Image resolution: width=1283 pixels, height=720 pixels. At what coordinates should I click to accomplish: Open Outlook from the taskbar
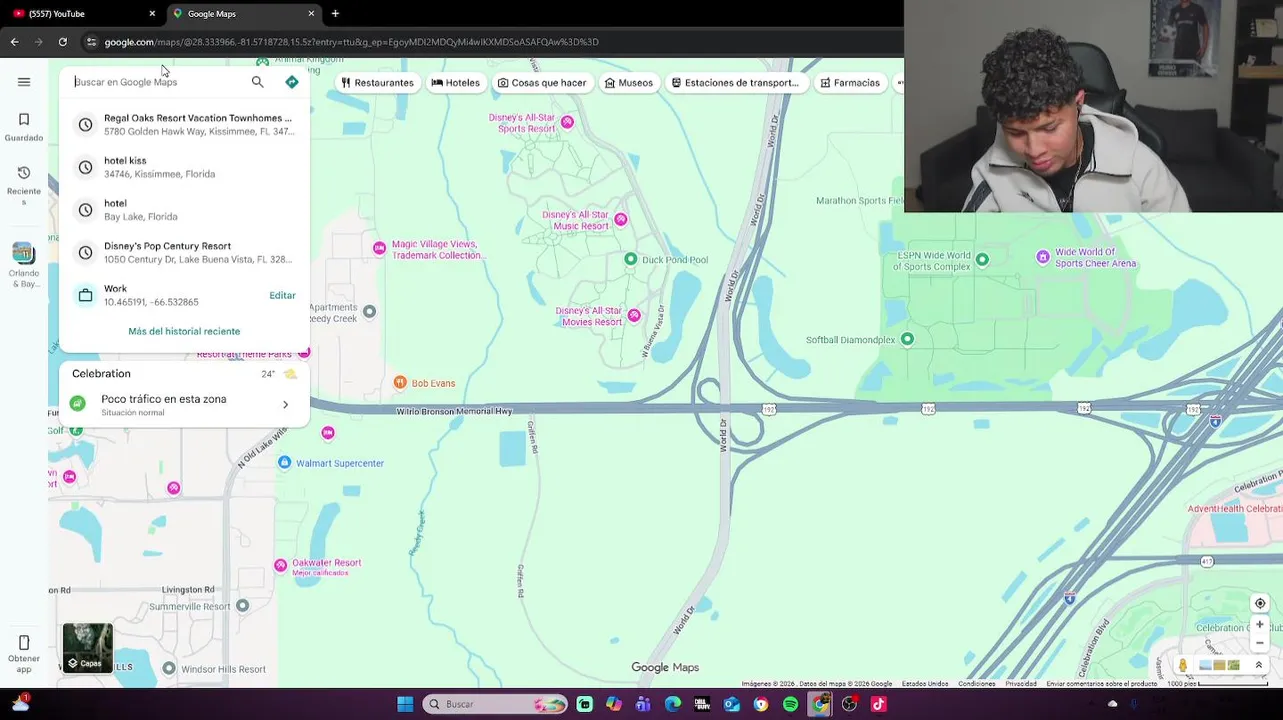tap(732, 704)
